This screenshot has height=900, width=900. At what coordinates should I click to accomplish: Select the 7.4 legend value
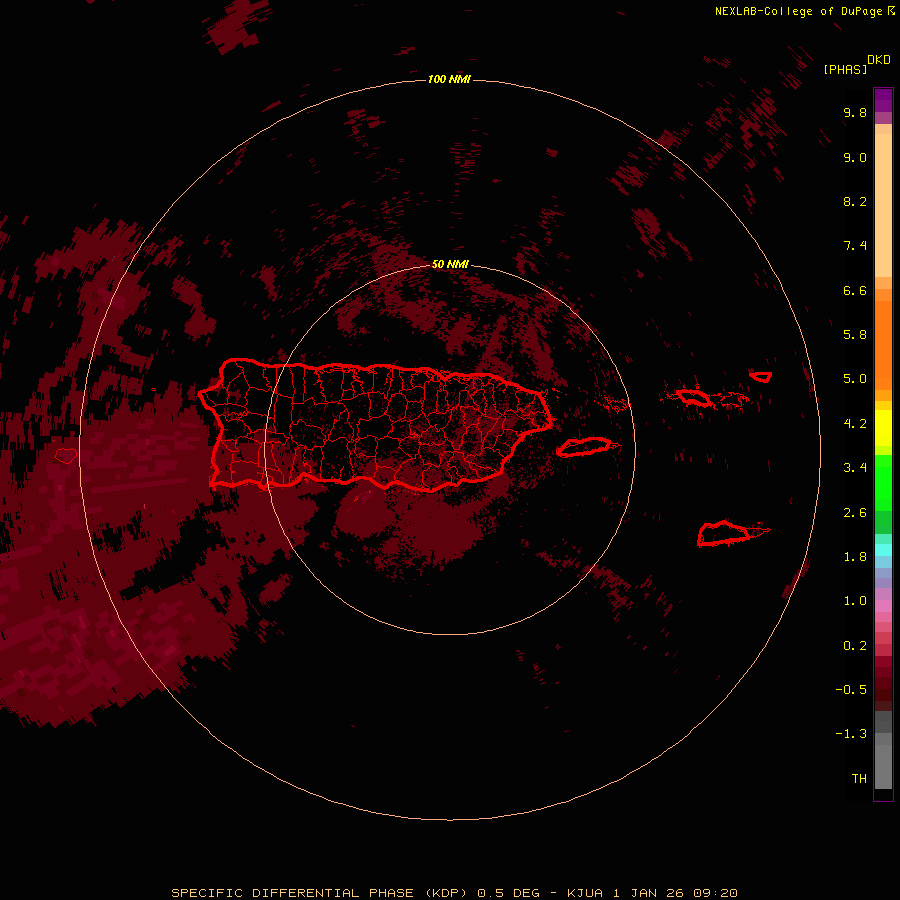point(855,246)
